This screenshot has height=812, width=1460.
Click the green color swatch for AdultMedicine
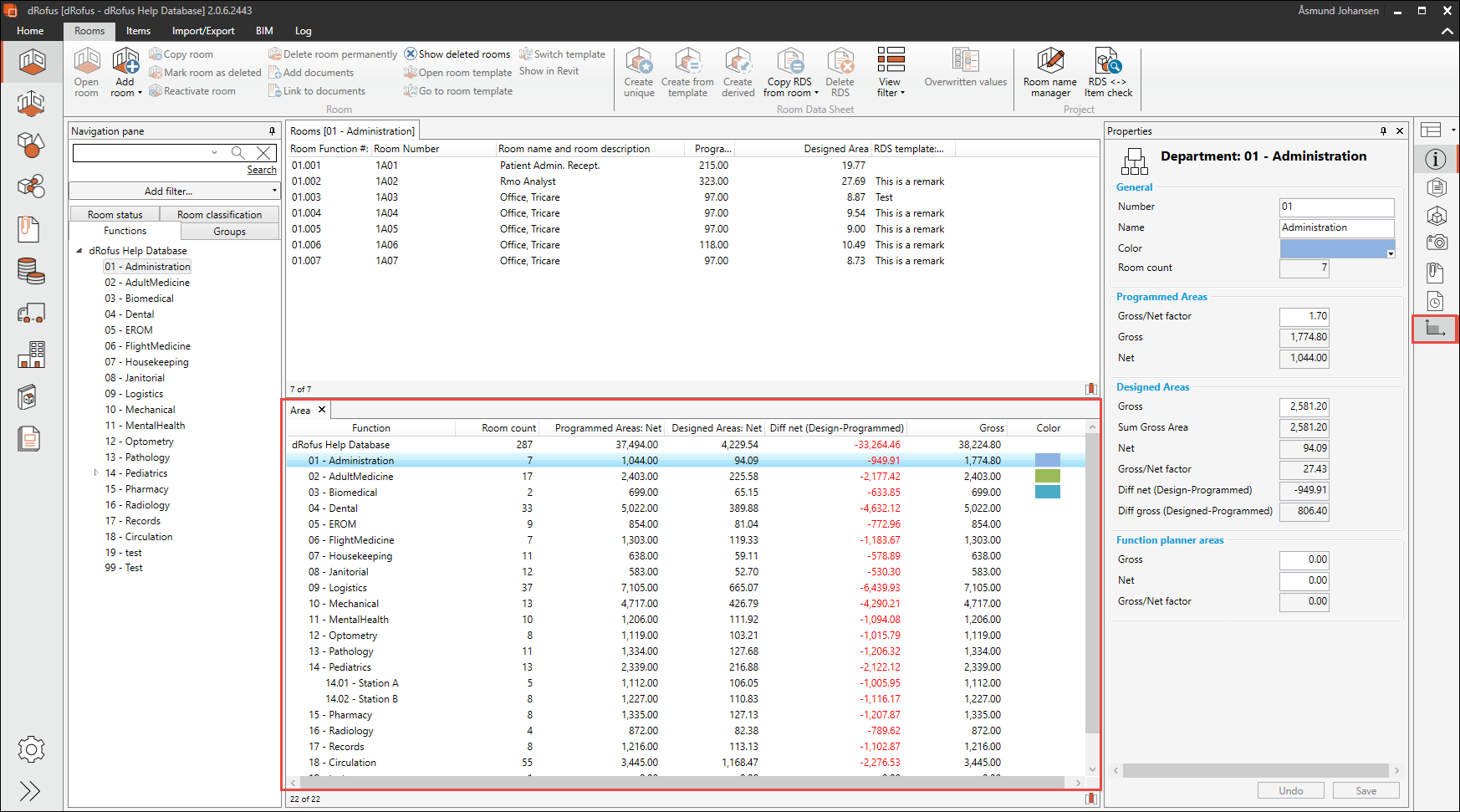pos(1047,477)
